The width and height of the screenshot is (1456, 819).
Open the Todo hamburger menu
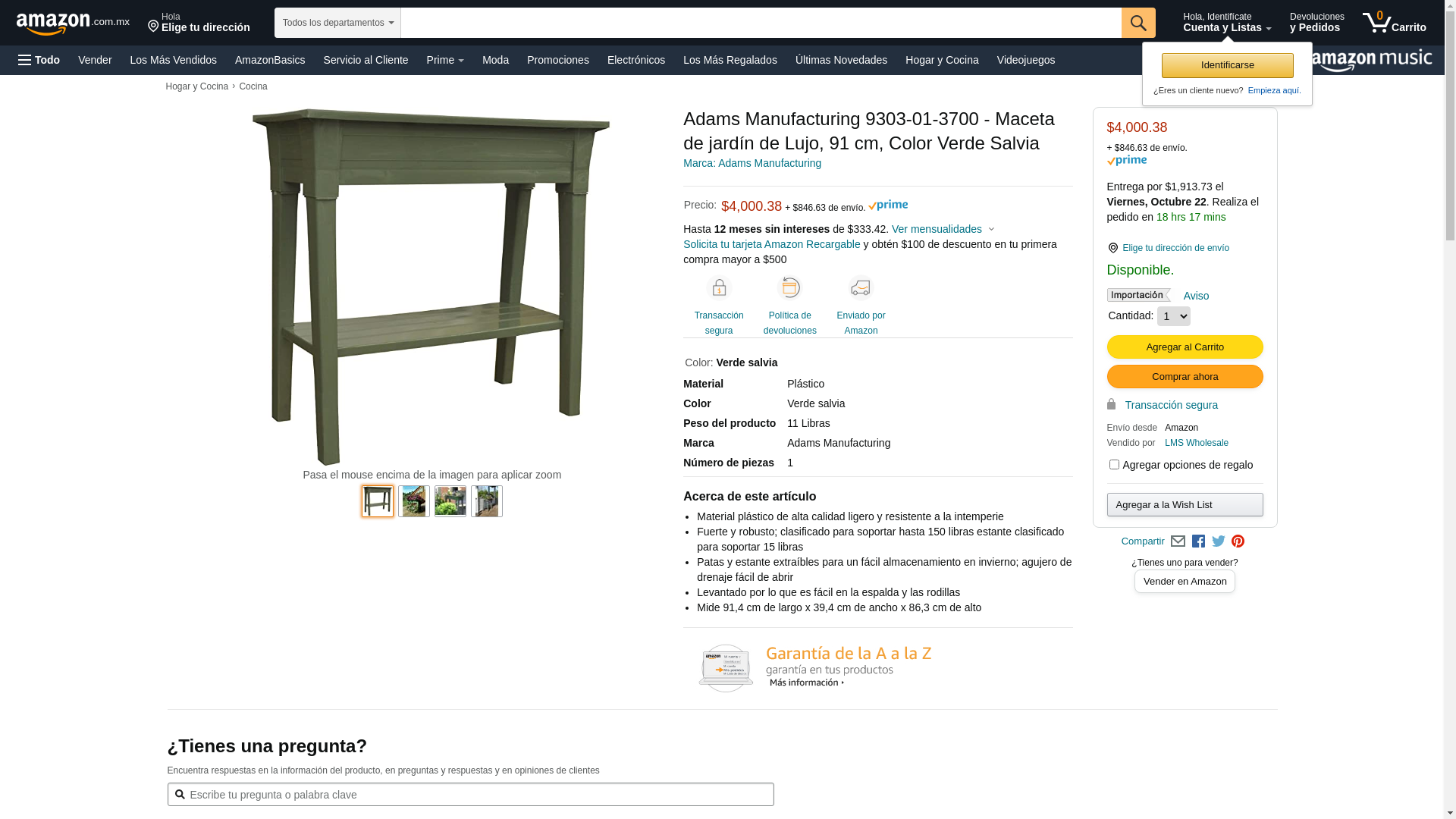39,60
